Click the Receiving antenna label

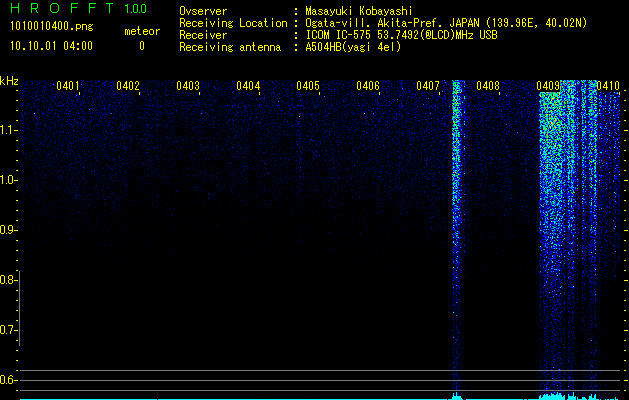tap(230, 47)
